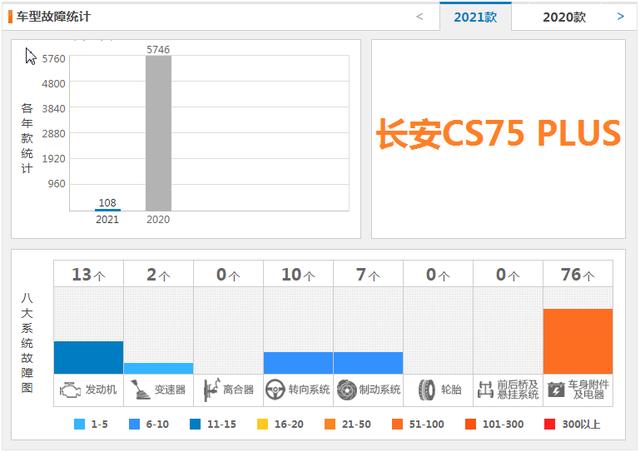640x452 pixels.
Task: Click the 960 y-axis label
Action: 56,184
